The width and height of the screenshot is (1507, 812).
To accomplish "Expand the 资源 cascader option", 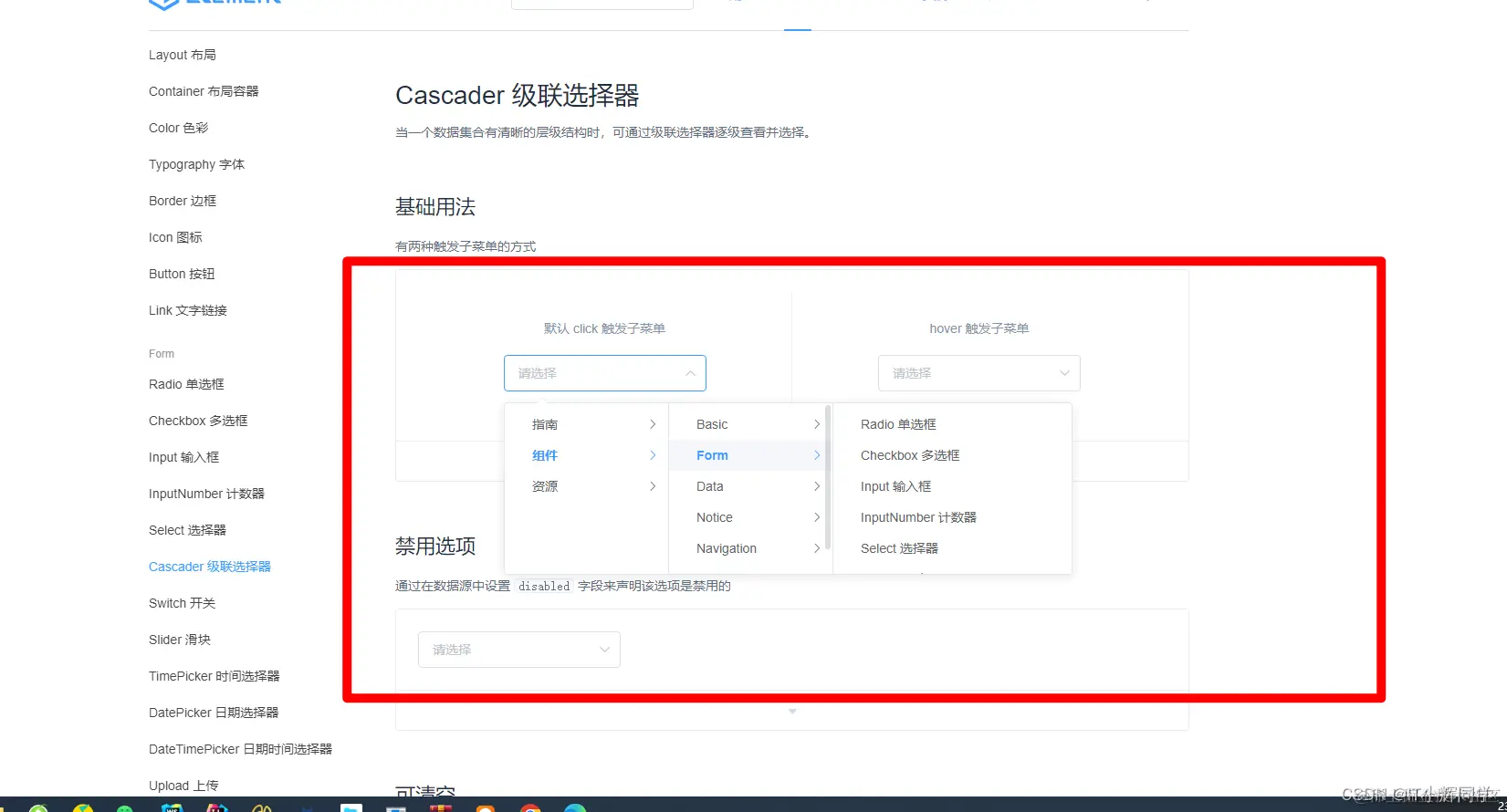I will [587, 486].
